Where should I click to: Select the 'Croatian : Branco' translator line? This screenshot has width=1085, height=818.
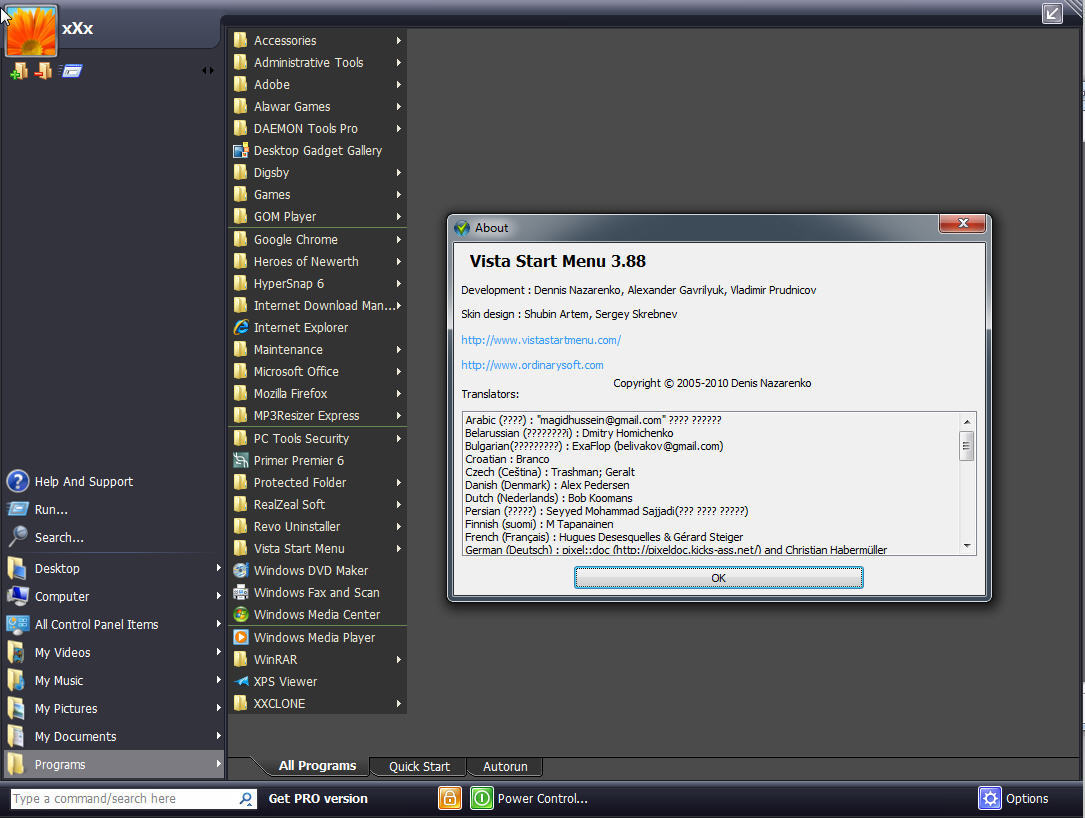pyautogui.click(x=507, y=459)
